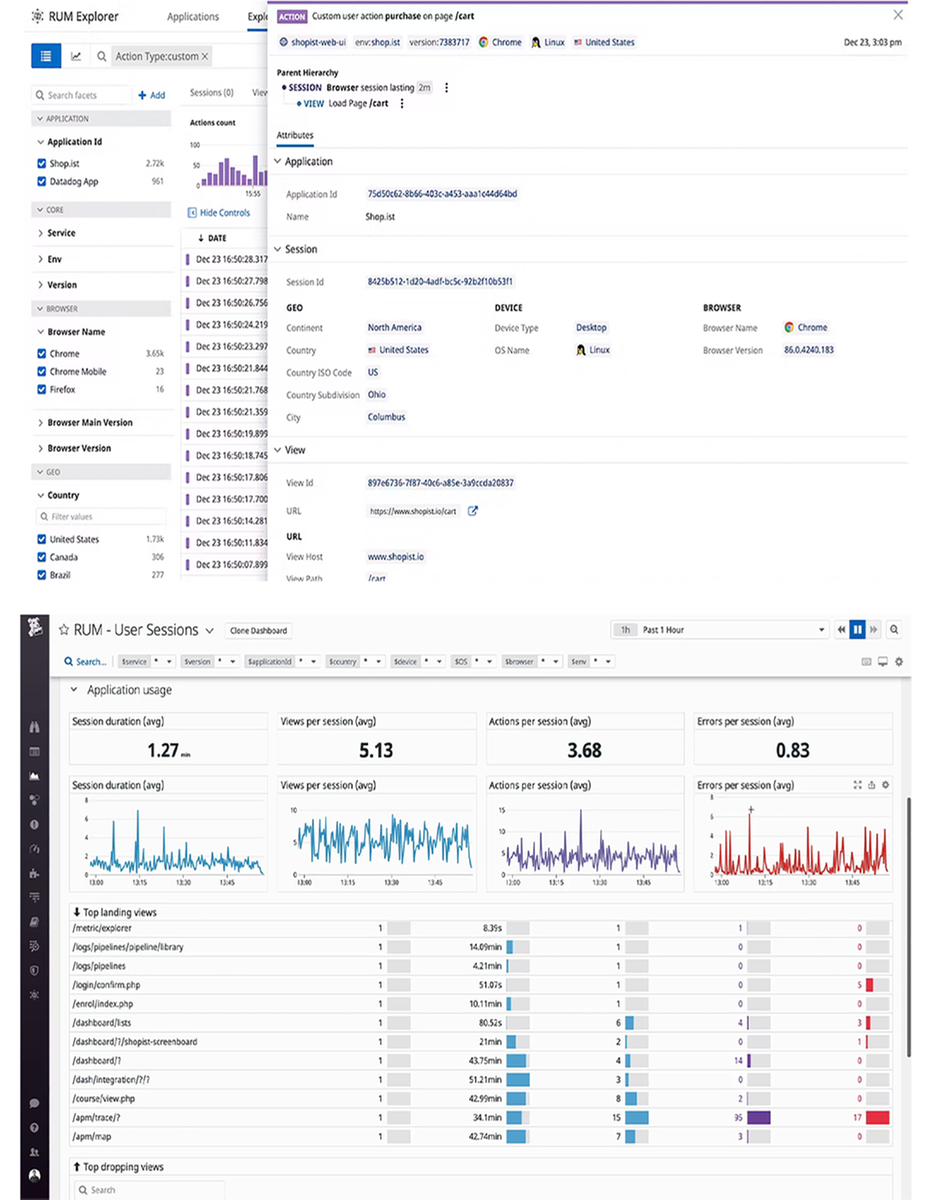The image size is (933, 1200).
Task: Click the RUM Explorer logo icon
Action: tap(37, 16)
